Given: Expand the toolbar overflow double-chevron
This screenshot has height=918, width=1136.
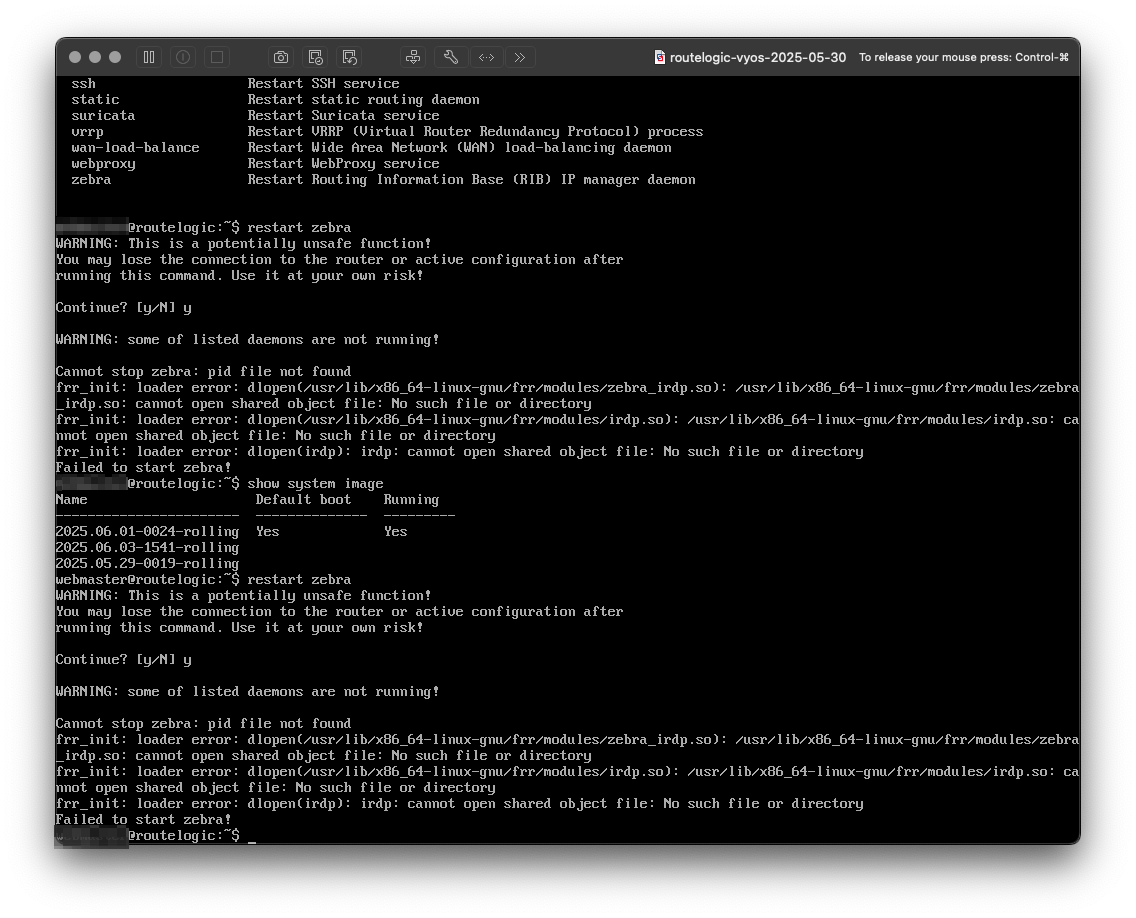Looking at the screenshot, I should click(520, 57).
